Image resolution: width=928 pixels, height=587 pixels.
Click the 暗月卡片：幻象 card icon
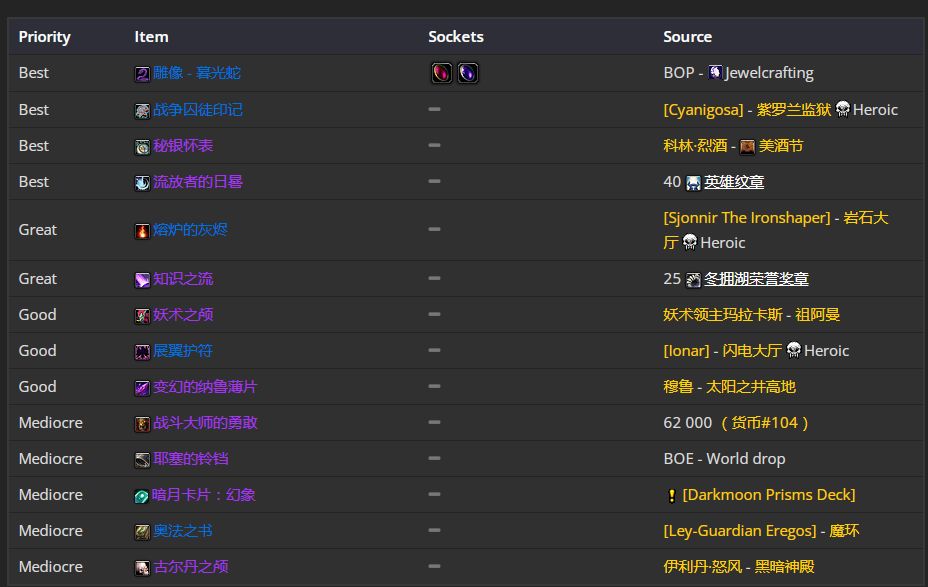[x=141, y=496]
